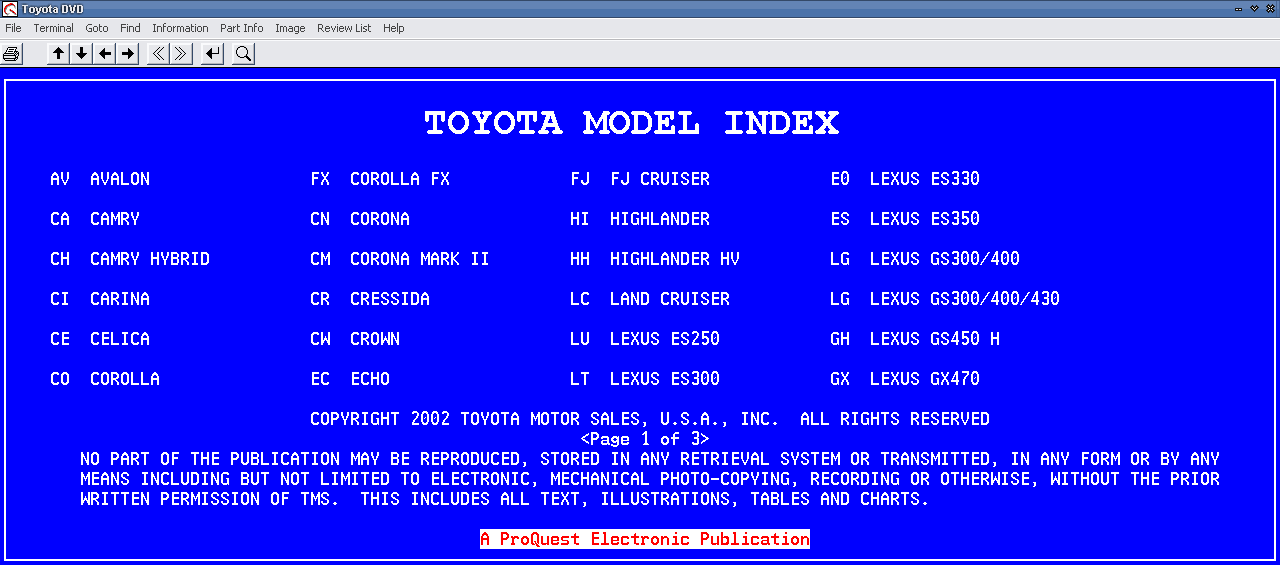Open the Help menu
This screenshot has width=1280, height=565.
pos(394,28)
